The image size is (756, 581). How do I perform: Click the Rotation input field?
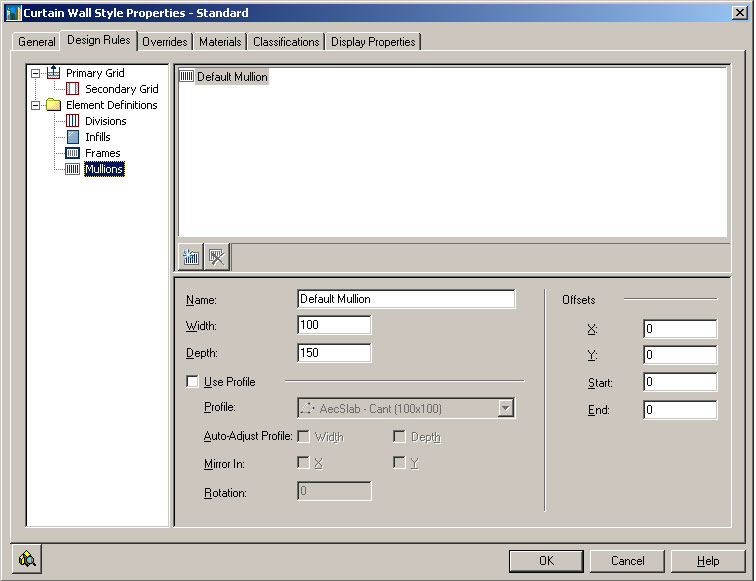click(334, 491)
